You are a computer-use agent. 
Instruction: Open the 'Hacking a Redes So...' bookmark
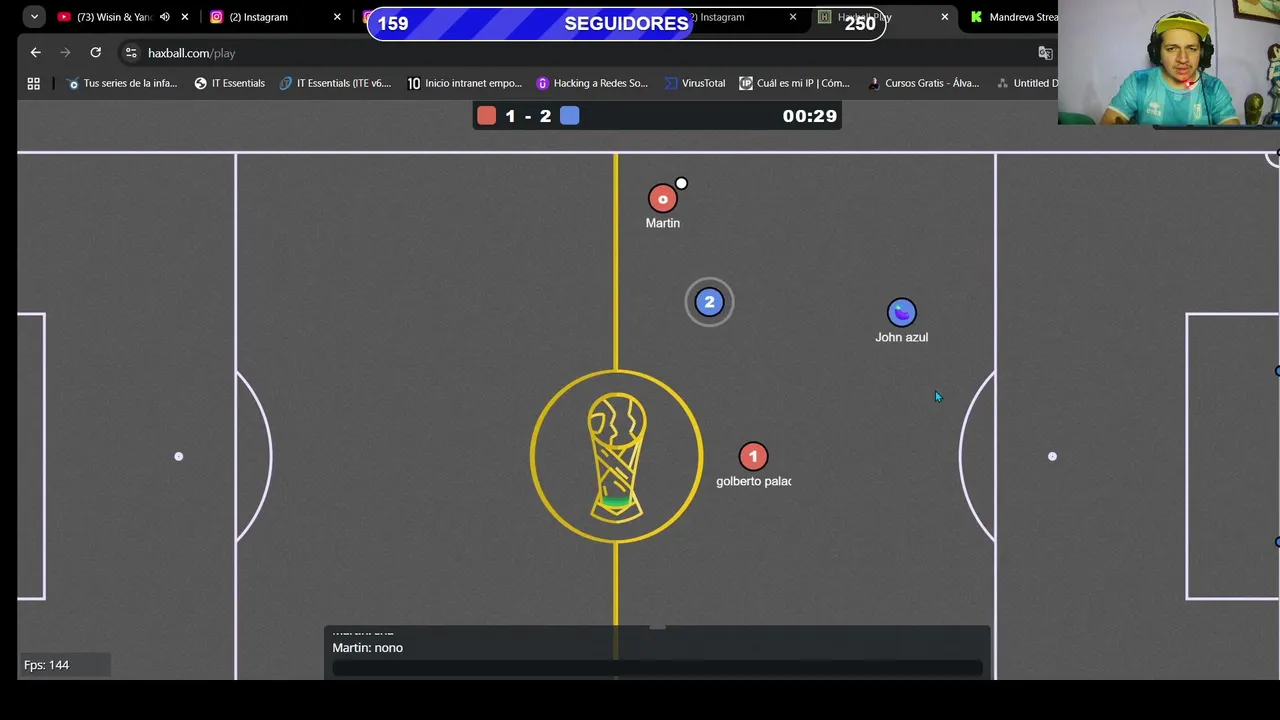592,83
